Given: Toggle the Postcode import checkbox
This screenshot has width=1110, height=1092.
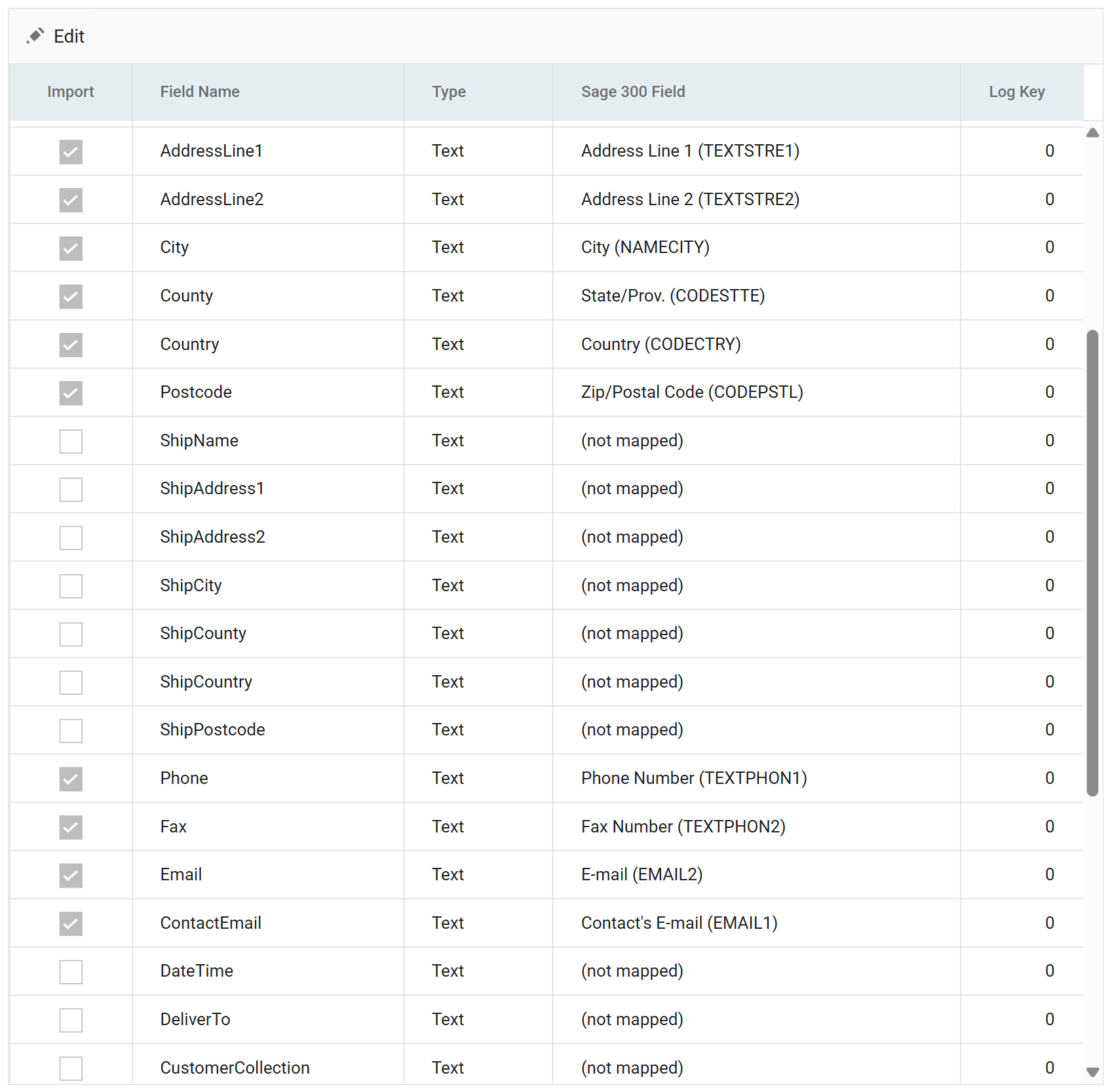Looking at the screenshot, I should [71, 393].
